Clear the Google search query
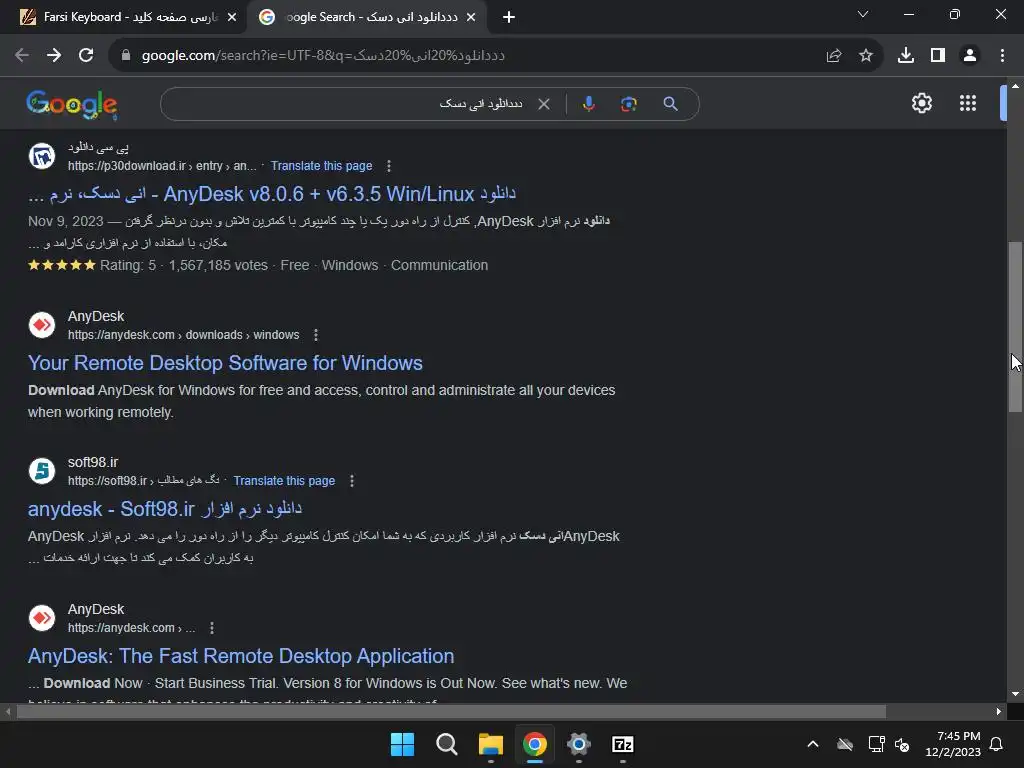The height and width of the screenshot is (768, 1024). 543,104
